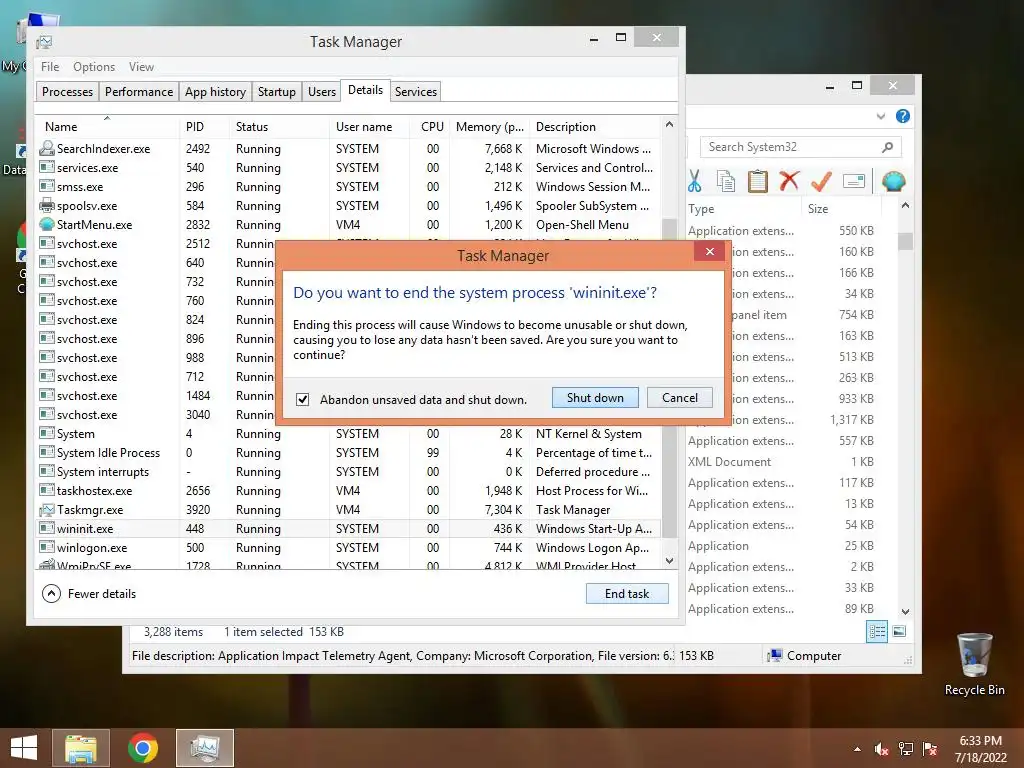Select StartMenu.exe icon in process list

[46, 225]
